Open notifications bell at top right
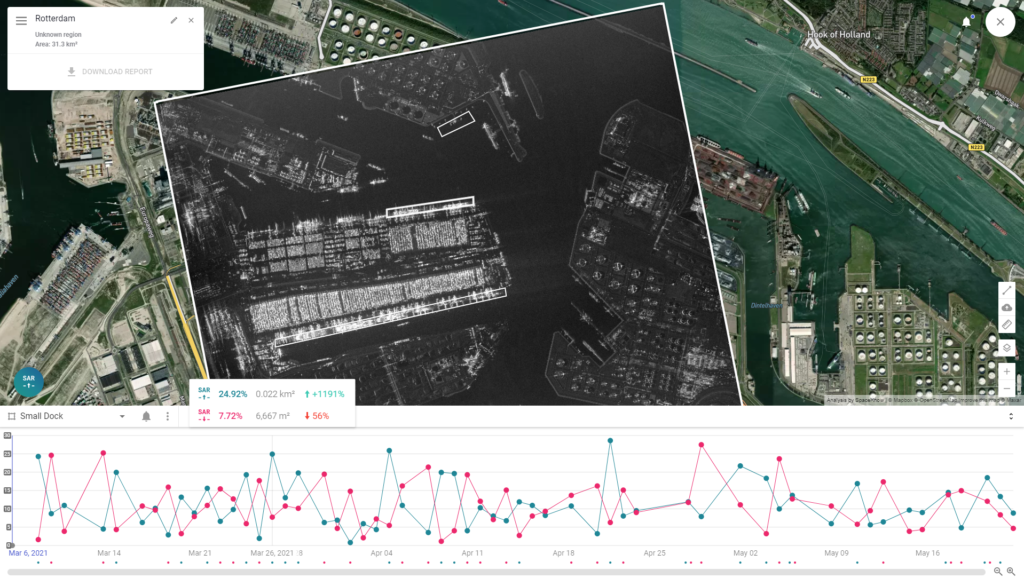 967,22
